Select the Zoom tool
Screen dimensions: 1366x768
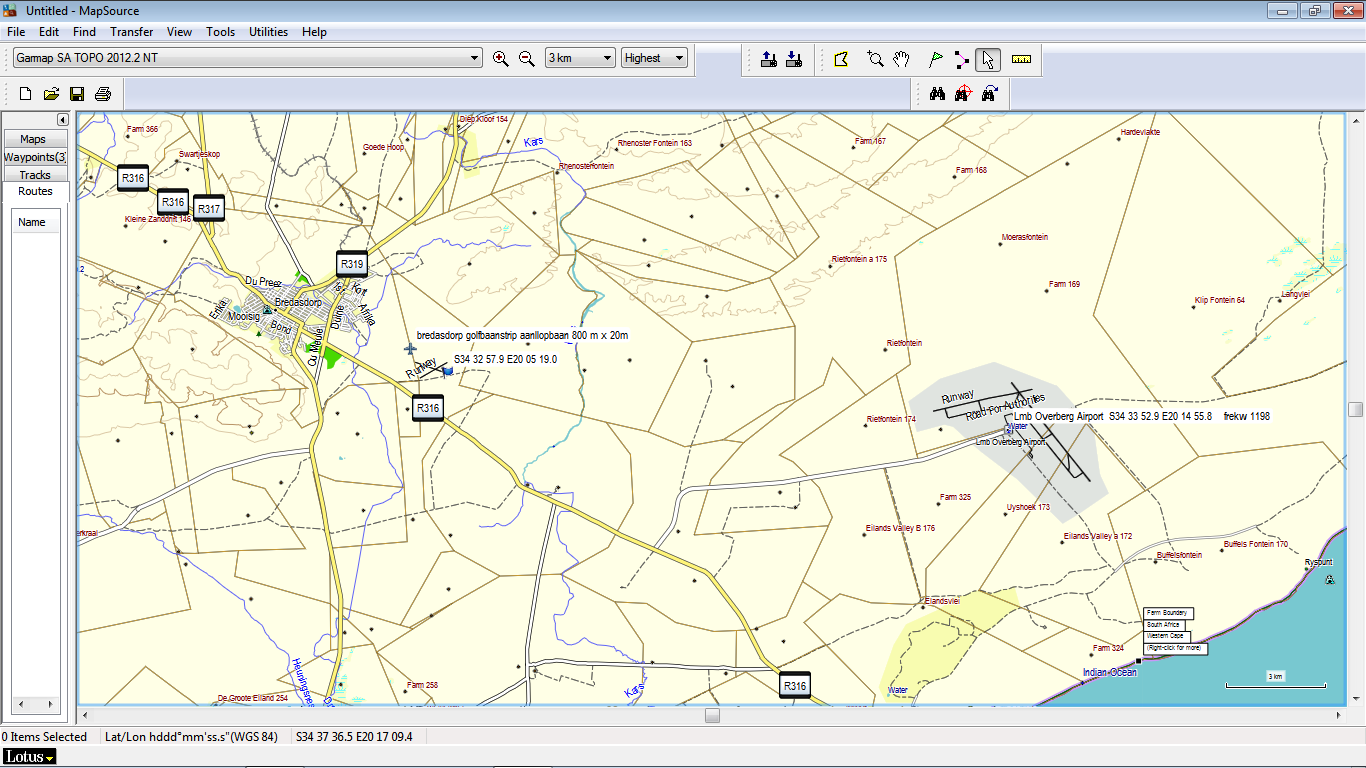(875, 59)
